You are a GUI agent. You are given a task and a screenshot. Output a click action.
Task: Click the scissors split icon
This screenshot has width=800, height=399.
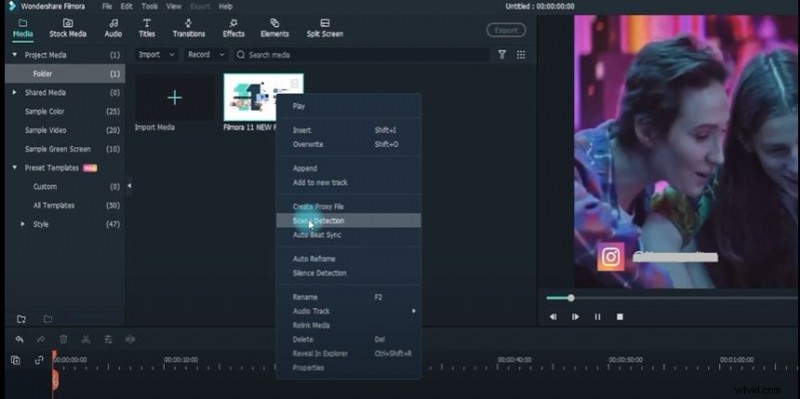[x=86, y=339]
